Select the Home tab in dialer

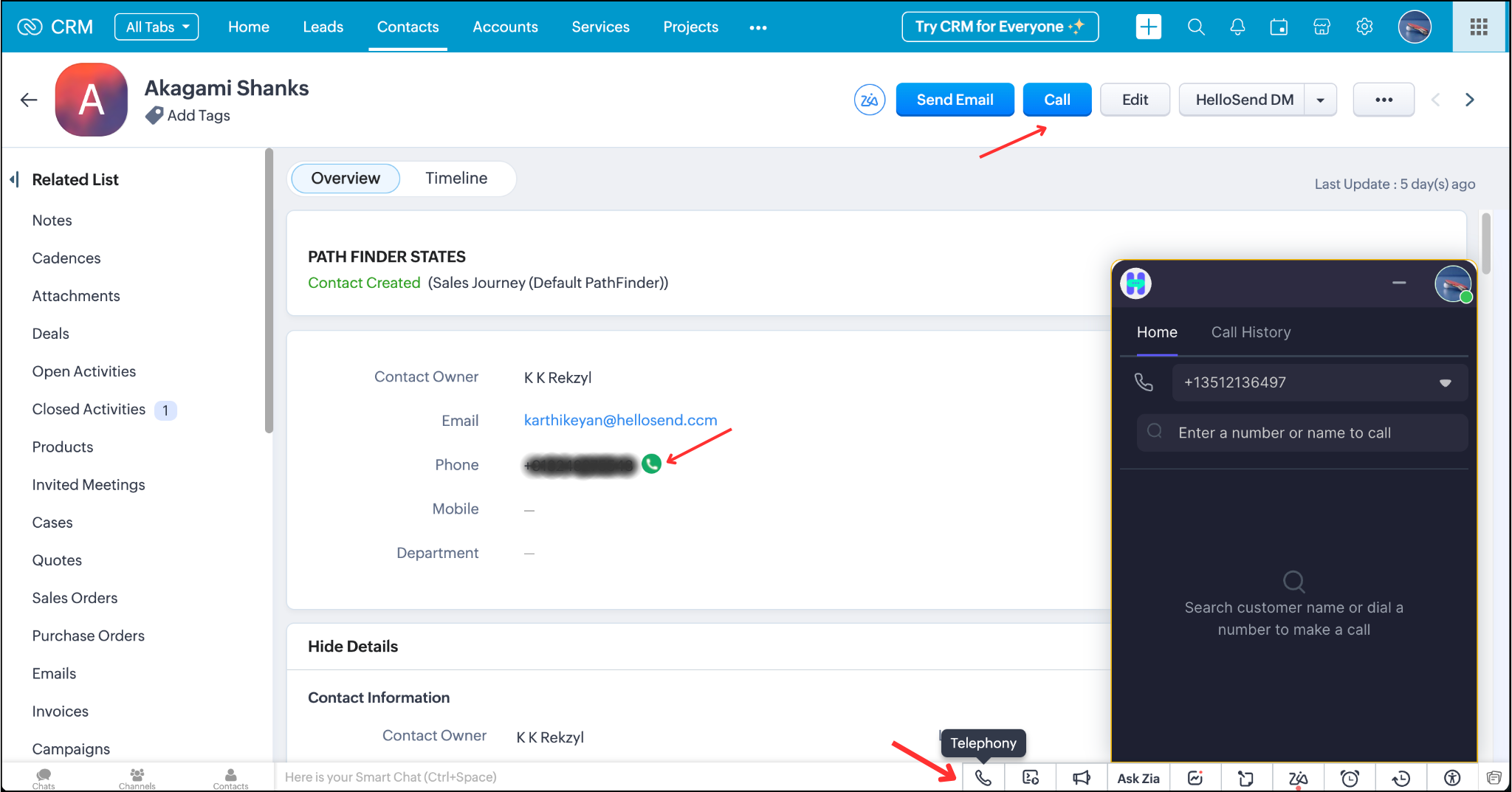pos(1157,332)
